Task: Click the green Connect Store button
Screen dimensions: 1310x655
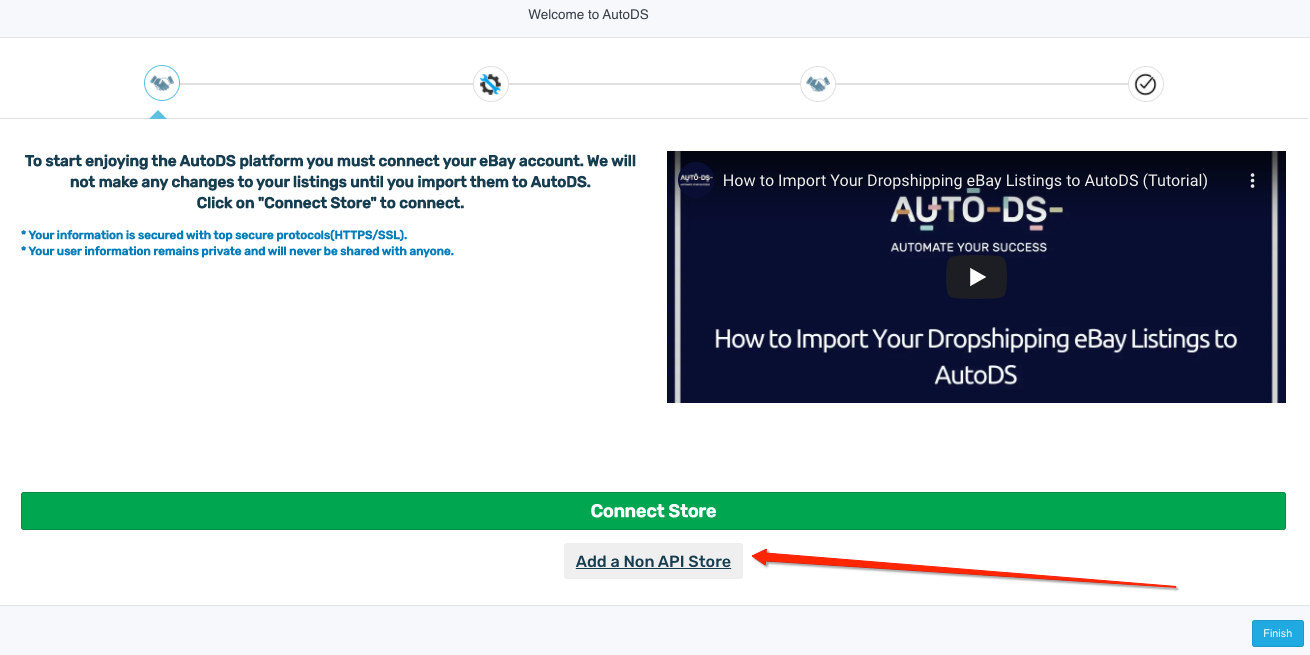Action: (x=653, y=511)
